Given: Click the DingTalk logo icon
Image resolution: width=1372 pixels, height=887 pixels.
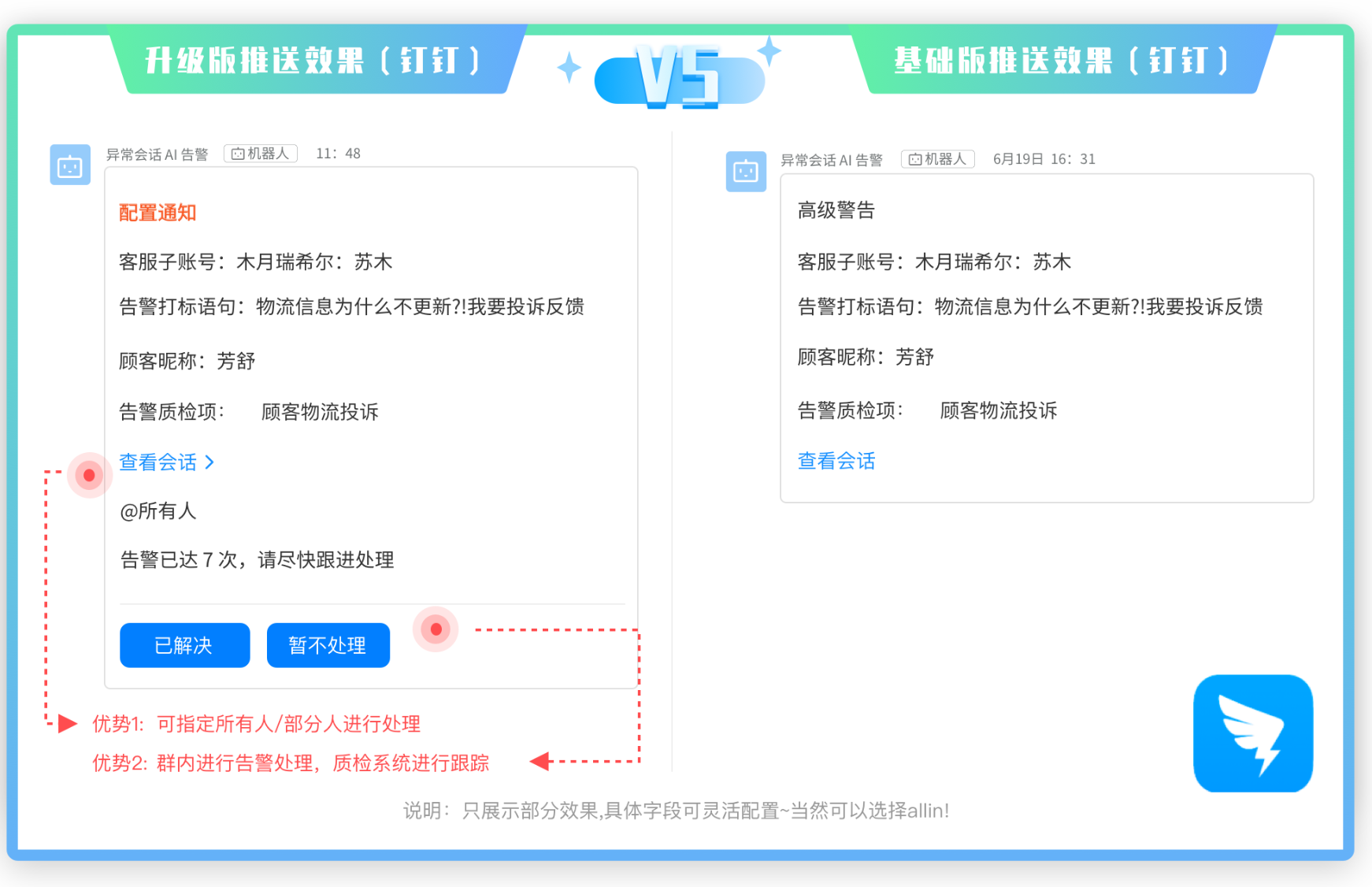Looking at the screenshot, I should (1253, 733).
